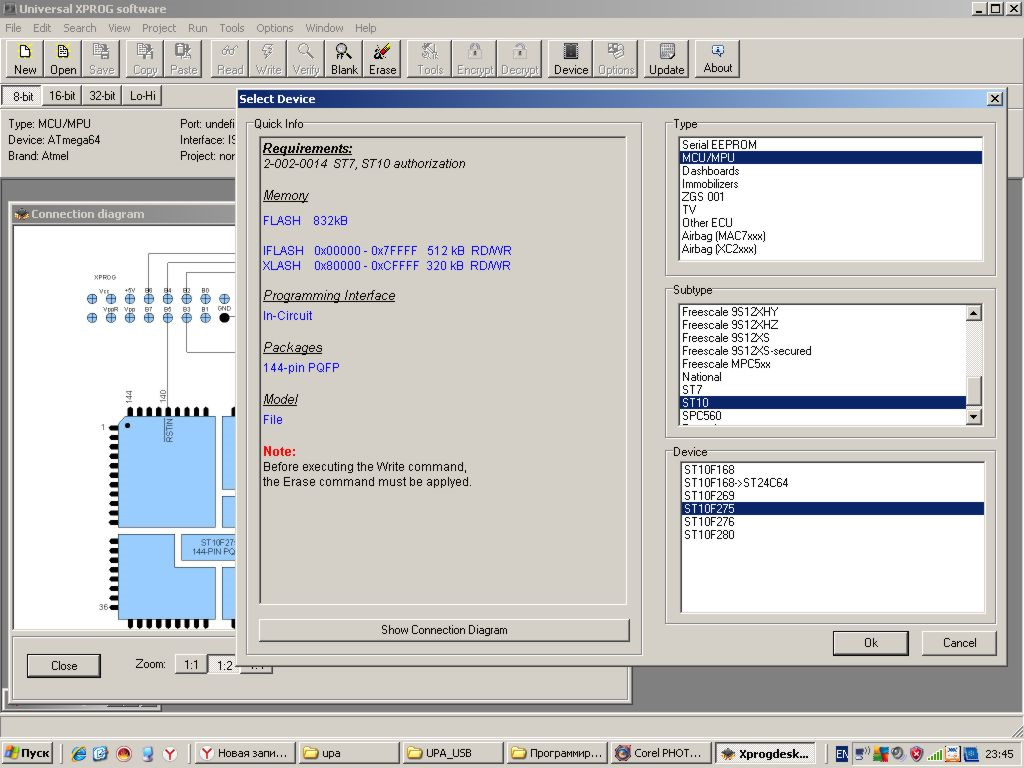1024x768 pixels.
Task: Select the Blank check toolbar icon
Action: pyautogui.click(x=344, y=58)
